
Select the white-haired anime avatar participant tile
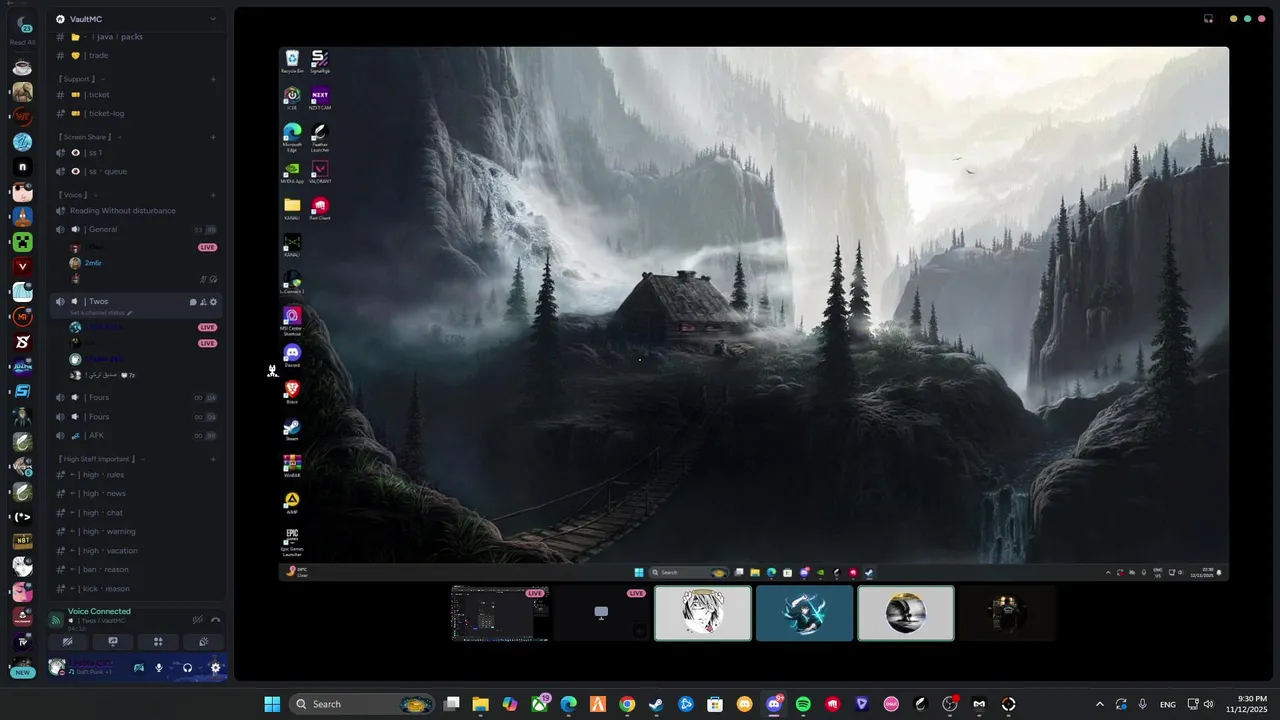click(x=703, y=613)
